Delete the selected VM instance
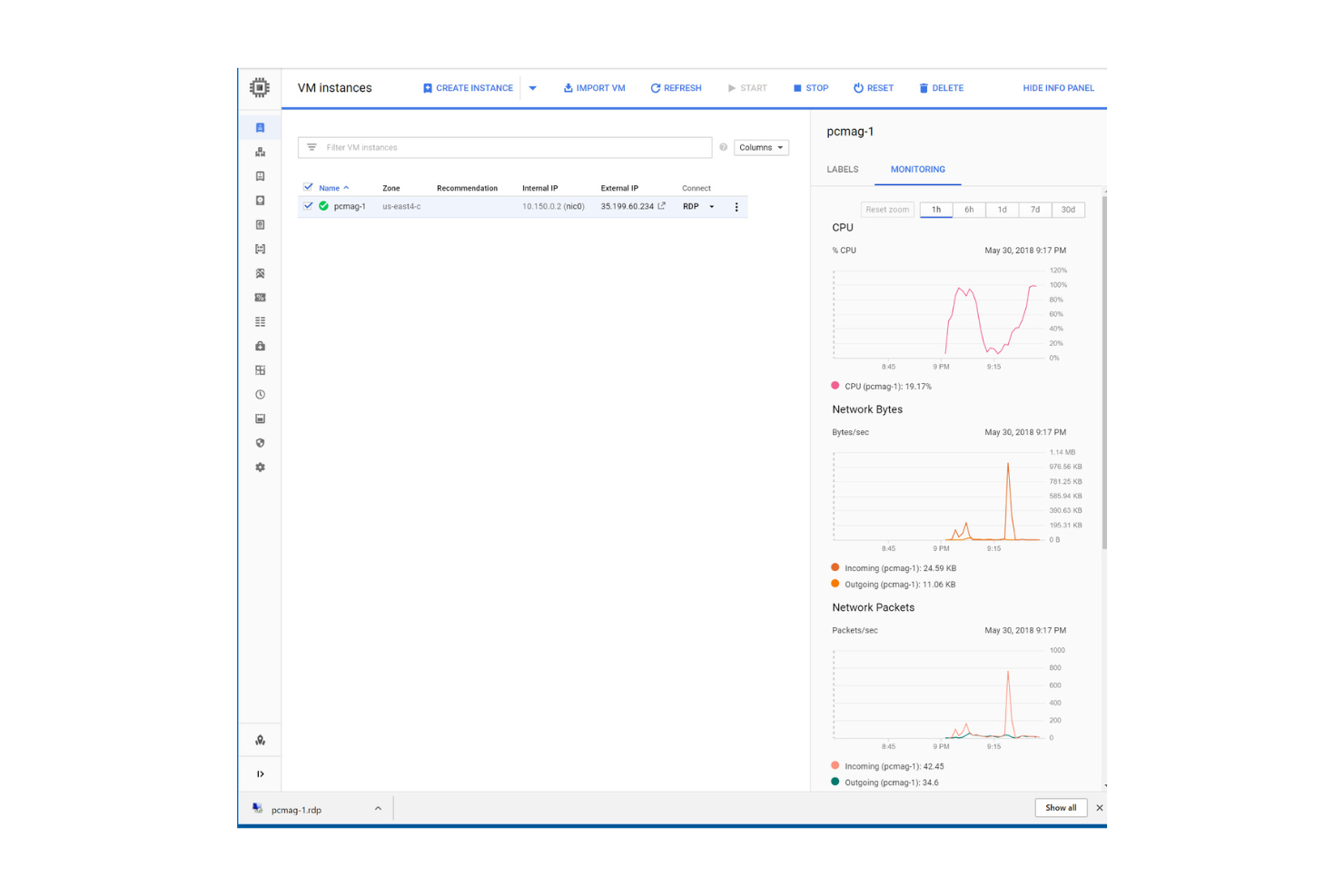This screenshot has height=896, width=1344. tap(941, 87)
